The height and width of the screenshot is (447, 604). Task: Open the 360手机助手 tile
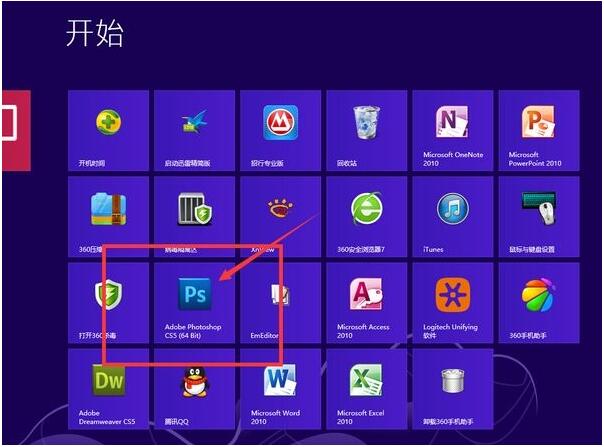539,303
